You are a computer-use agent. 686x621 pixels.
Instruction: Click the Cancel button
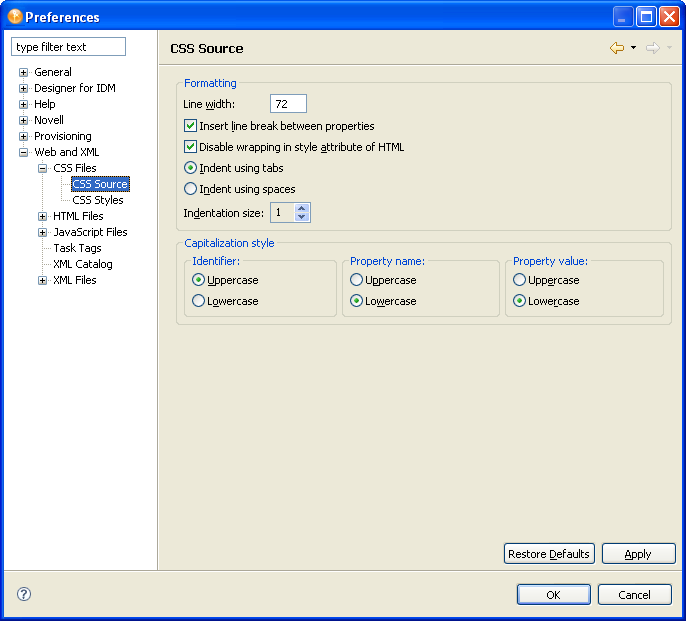pyautogui.click(x=634, y=595)
